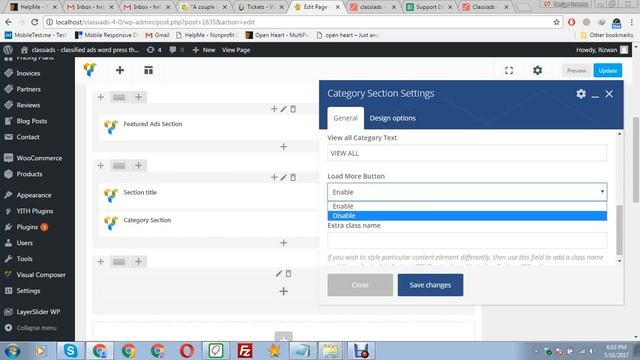
Task: Add element to Featured Ads column plus icon
Action: coord(274,109)
